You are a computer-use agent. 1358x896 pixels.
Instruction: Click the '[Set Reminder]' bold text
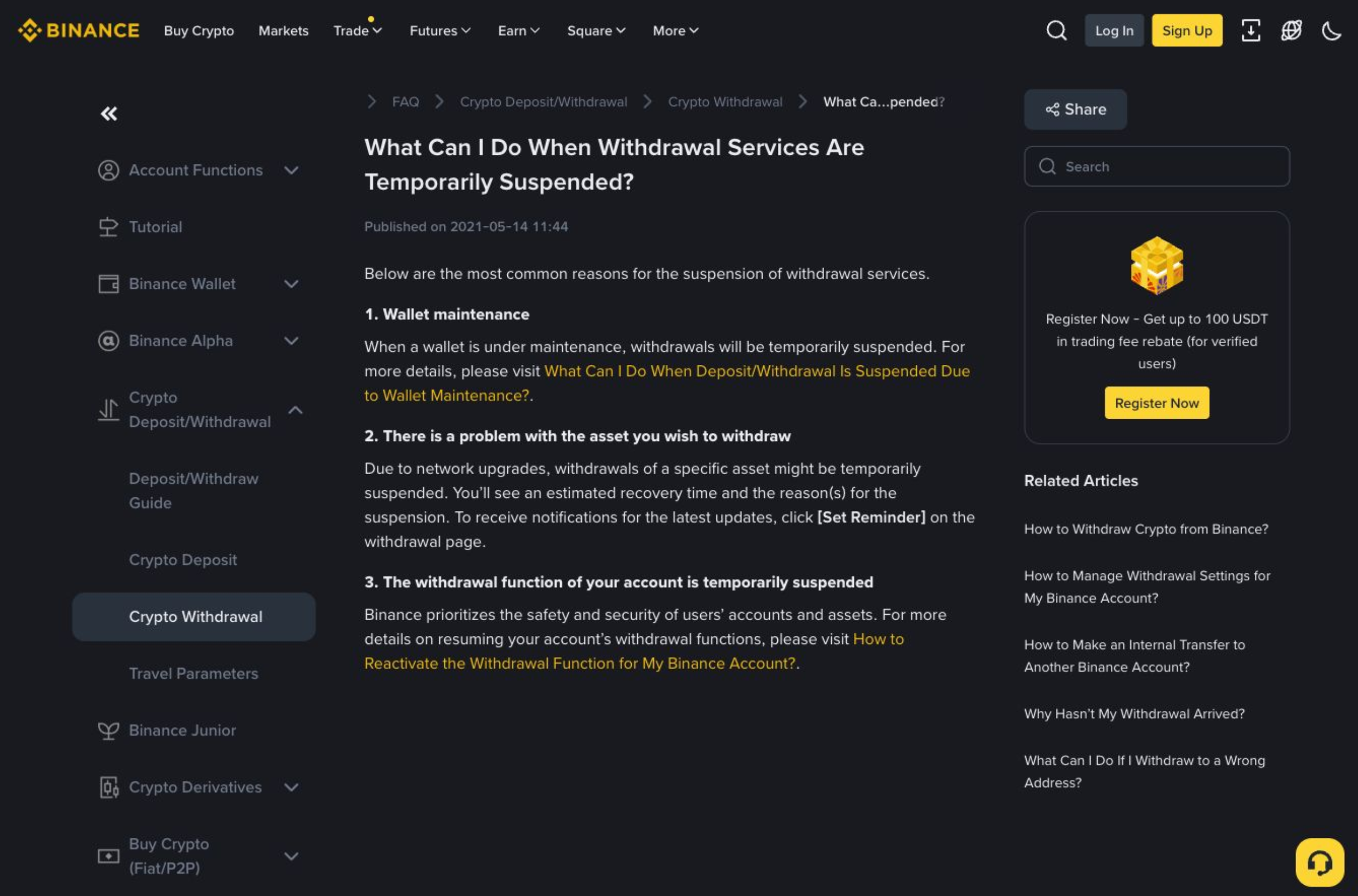coord(871,517)
